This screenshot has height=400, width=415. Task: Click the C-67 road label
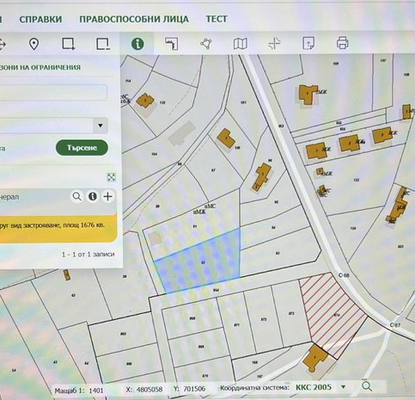pos(395,325)
